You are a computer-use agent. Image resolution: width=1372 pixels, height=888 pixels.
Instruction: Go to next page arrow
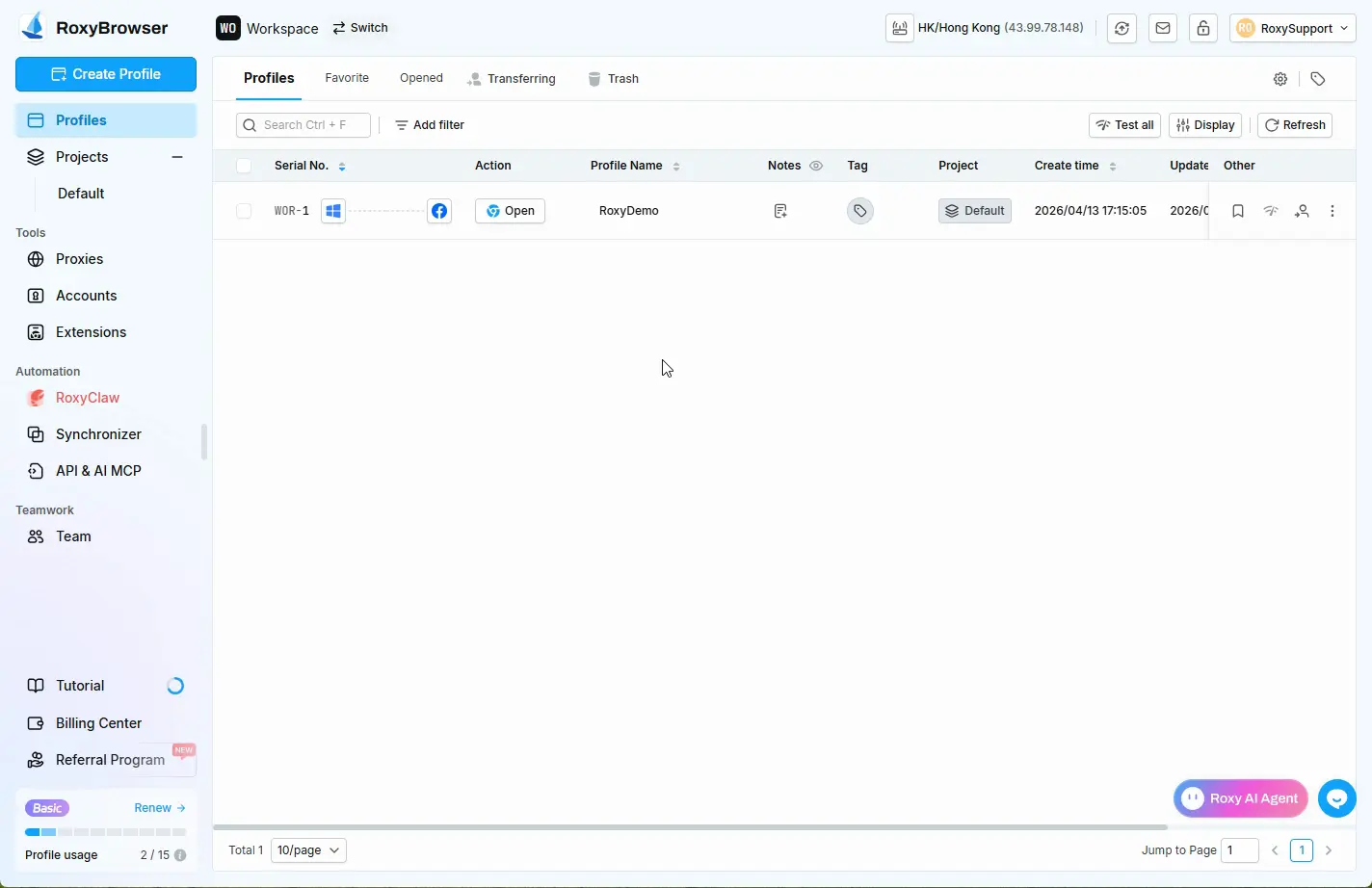(1329, 850)
